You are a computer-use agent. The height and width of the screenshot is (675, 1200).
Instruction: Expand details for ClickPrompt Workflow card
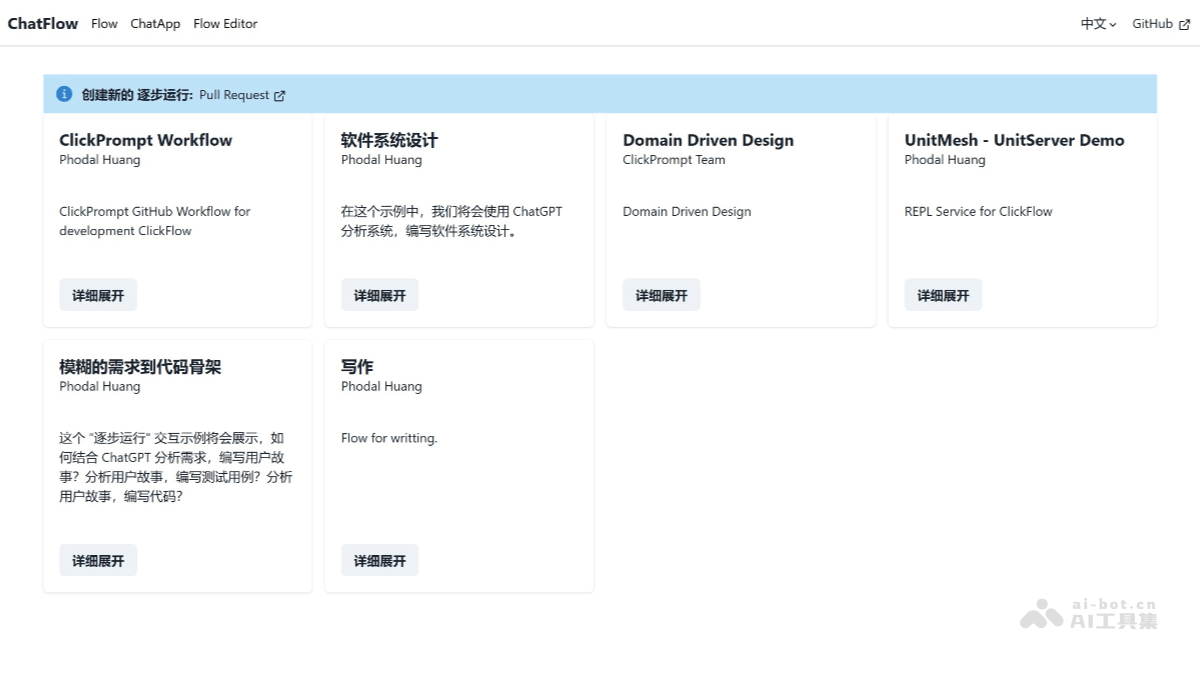click(x=98, y=295)
